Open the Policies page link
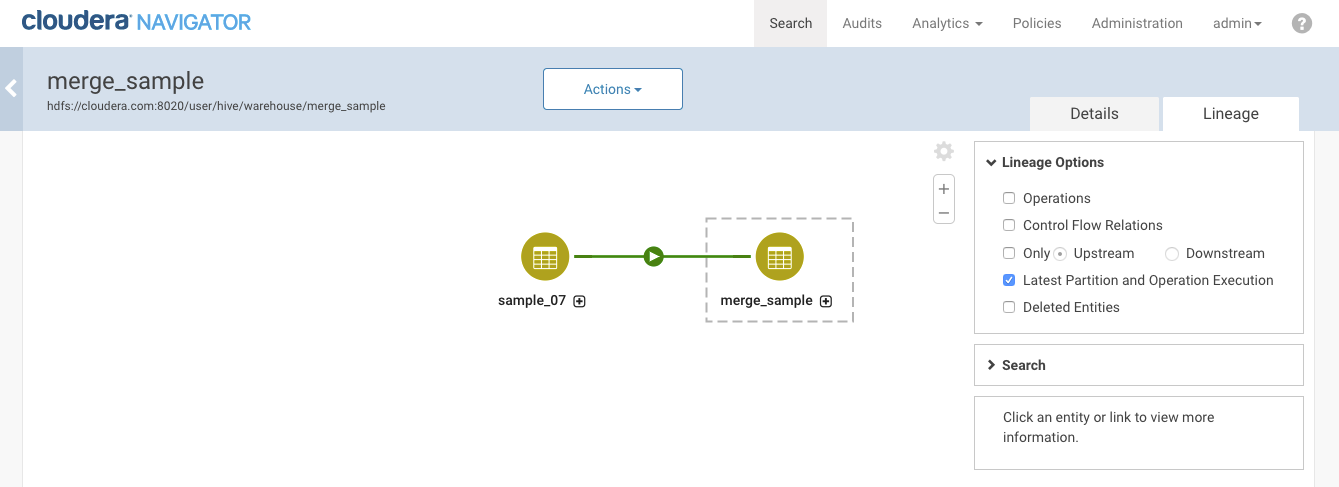This screenshot has width=1339, height=487. click(x=1036, y=23)
